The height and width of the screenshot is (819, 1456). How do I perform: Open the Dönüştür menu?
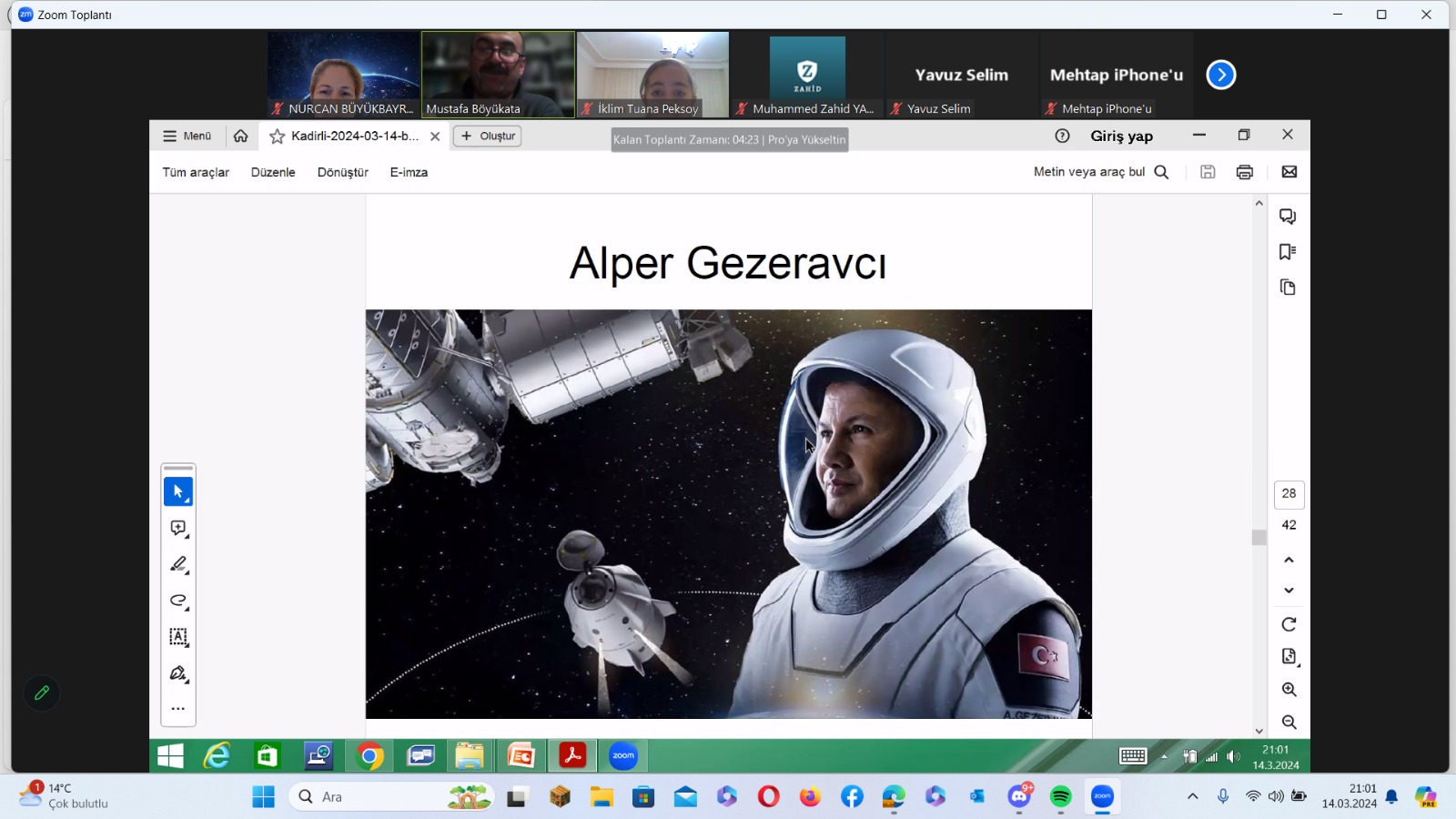tap(343, 172)
